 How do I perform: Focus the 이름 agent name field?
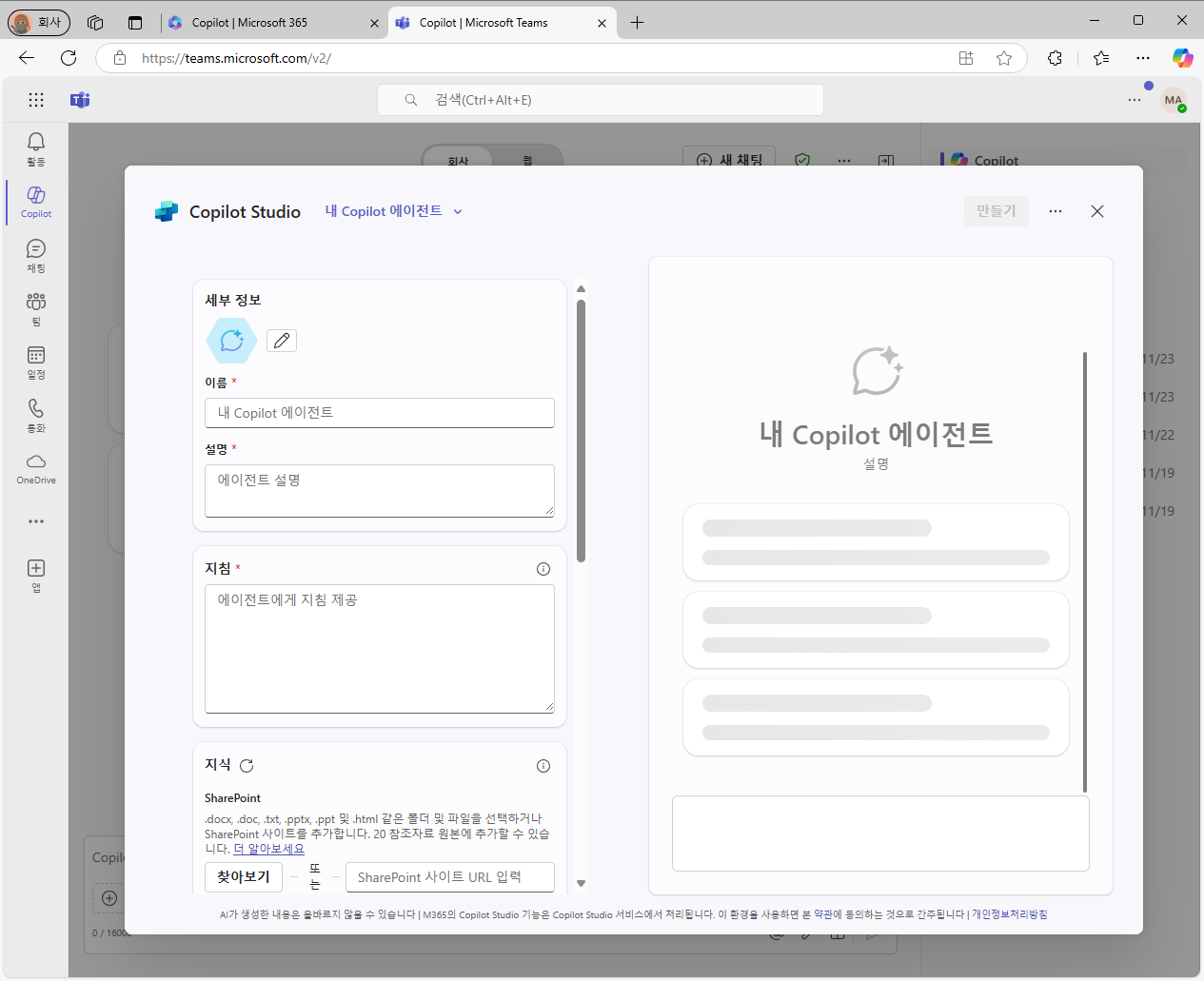point(380,413)
